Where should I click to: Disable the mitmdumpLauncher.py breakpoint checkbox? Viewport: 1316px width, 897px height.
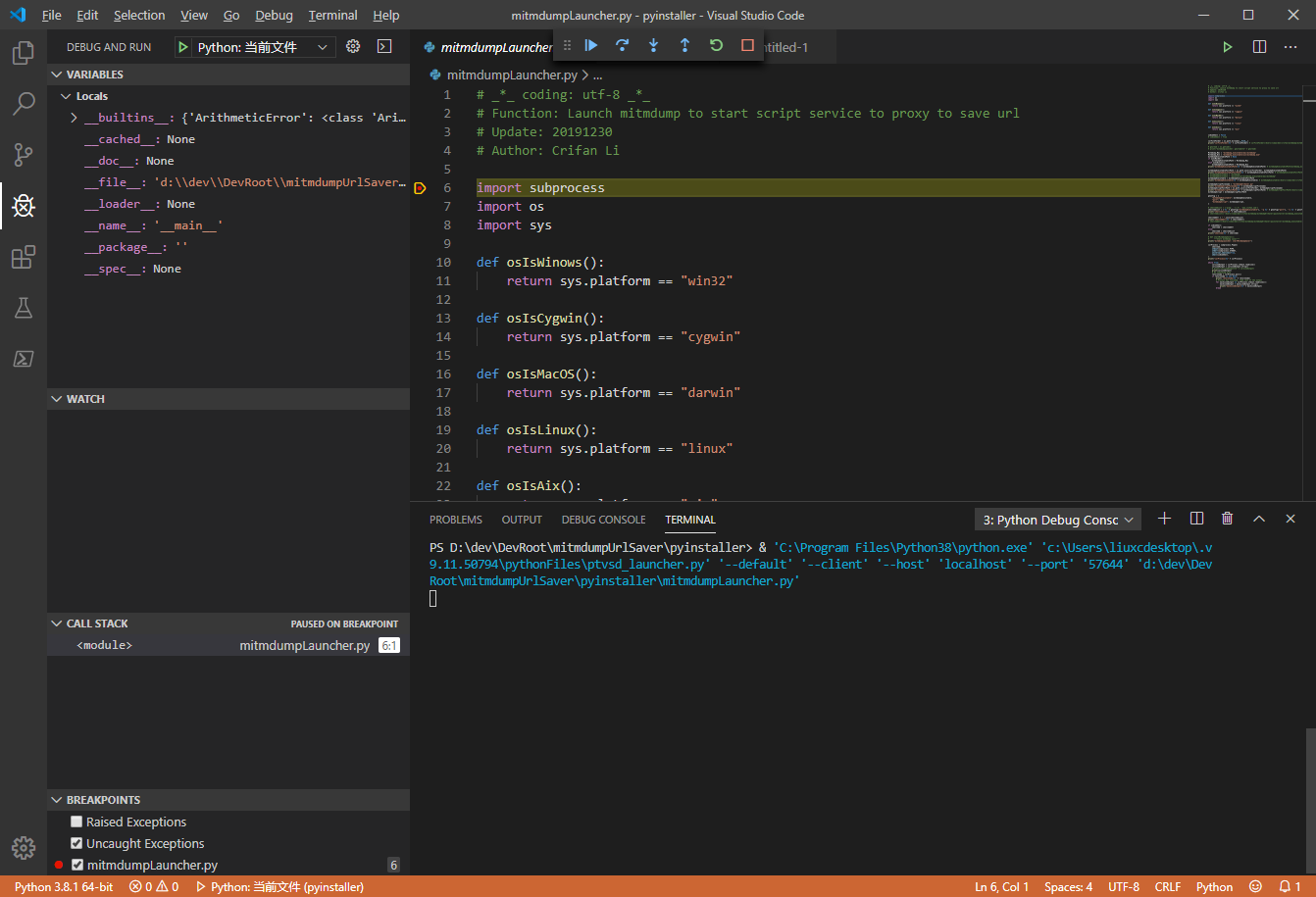coord(77,865)
